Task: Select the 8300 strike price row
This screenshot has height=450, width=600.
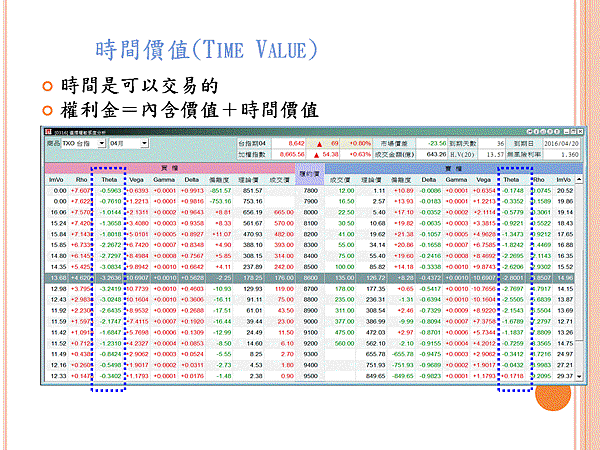Action: click(x=310, y=245)
